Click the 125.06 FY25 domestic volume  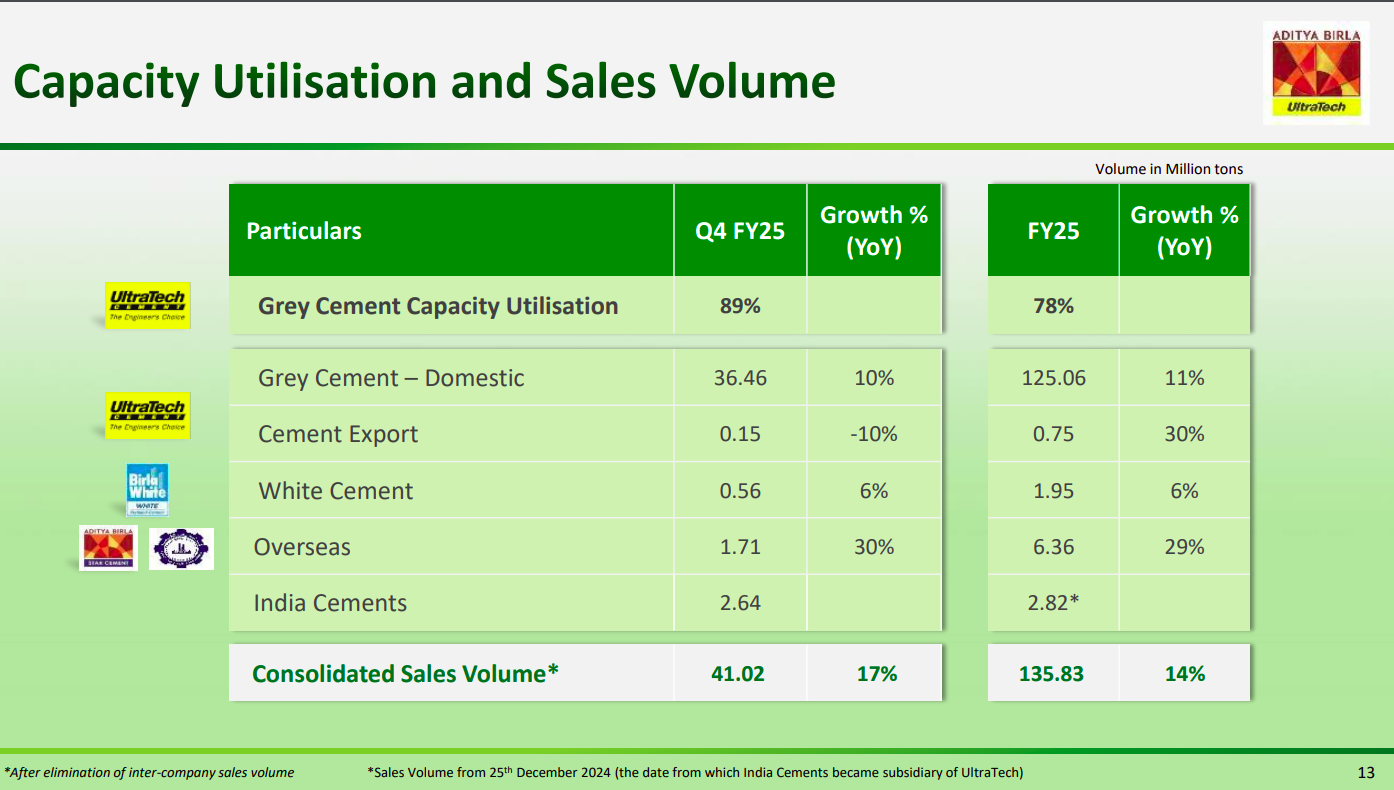pos(1053,378)
